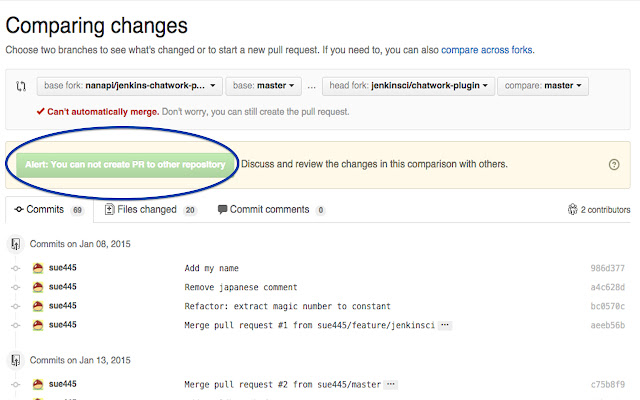Click sue445 avatar beside Add my name
The image size is (640, 400).
38,268
